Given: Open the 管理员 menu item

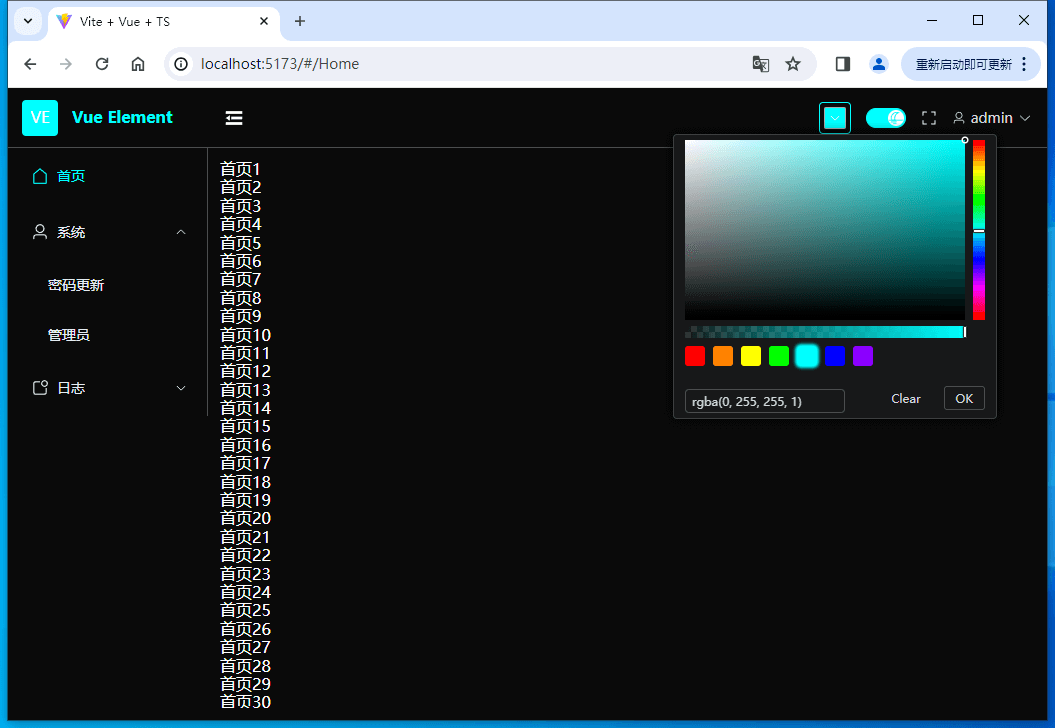Looking at the screenshot, I should (108, 335).
